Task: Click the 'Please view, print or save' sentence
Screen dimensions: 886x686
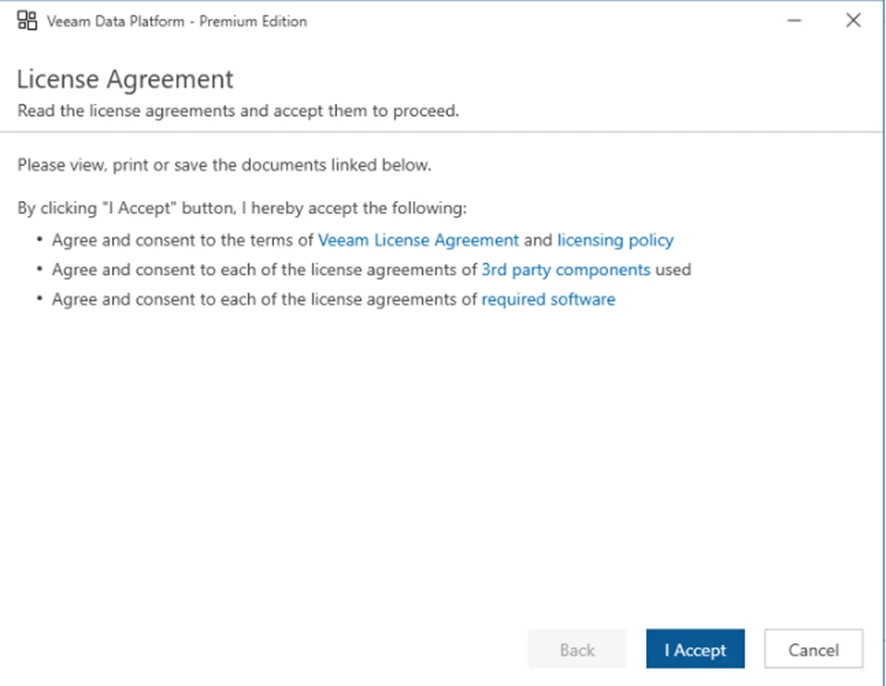Action: pos(224,165)
